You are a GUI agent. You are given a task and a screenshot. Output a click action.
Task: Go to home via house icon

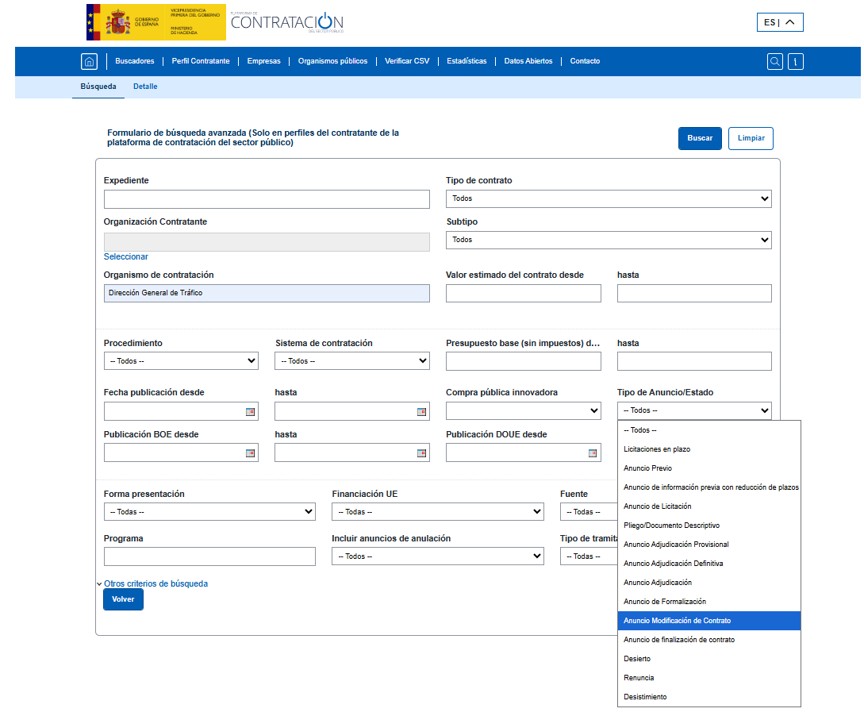89,61
